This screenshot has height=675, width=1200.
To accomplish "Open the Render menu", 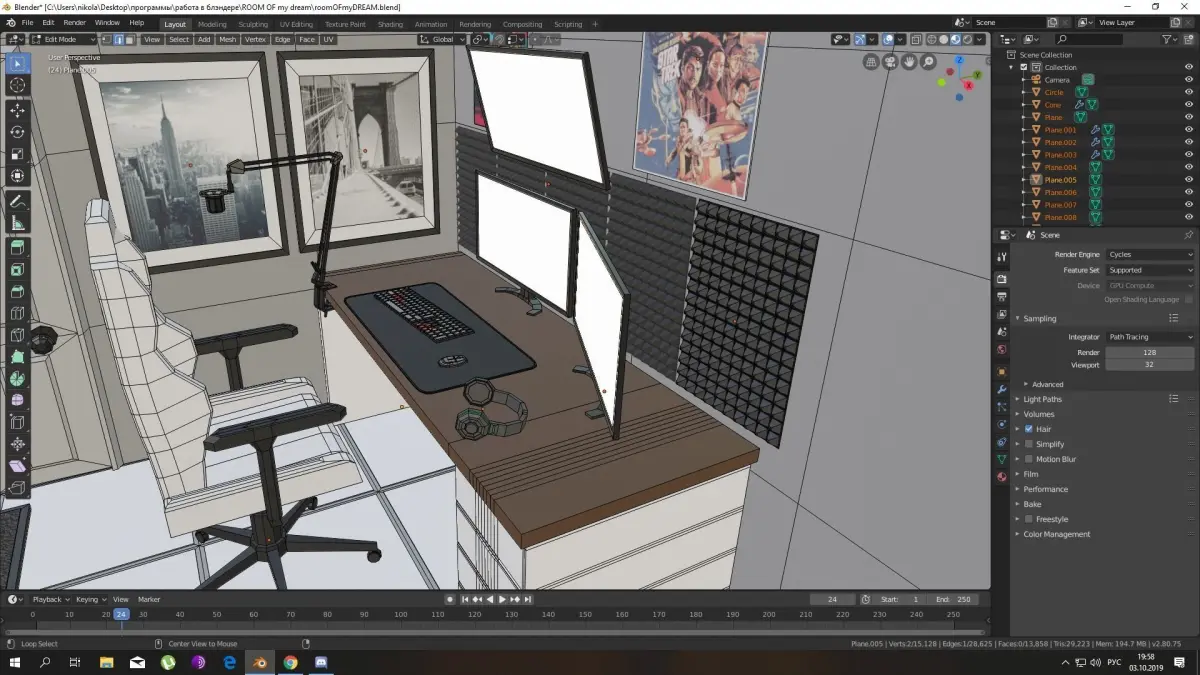I will [74, 22].
